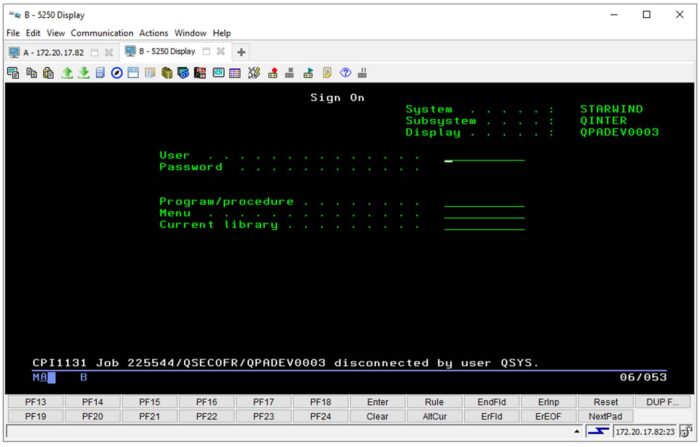Click the green download (receive file) icon
The width and height of the screenshot is (700, 447).
coord(83,72)
